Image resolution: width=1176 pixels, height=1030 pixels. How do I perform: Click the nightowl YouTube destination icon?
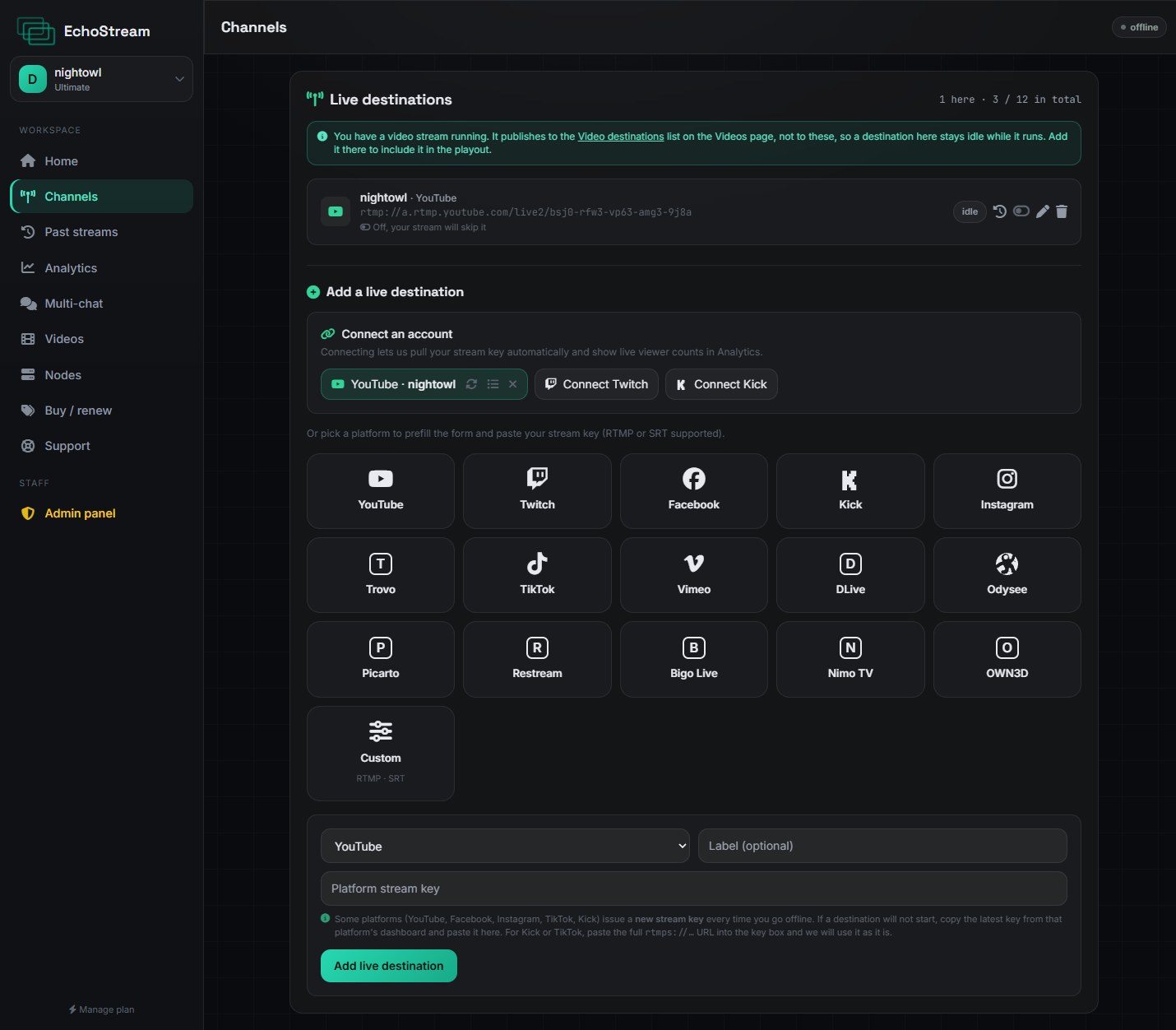pos(336,211)
